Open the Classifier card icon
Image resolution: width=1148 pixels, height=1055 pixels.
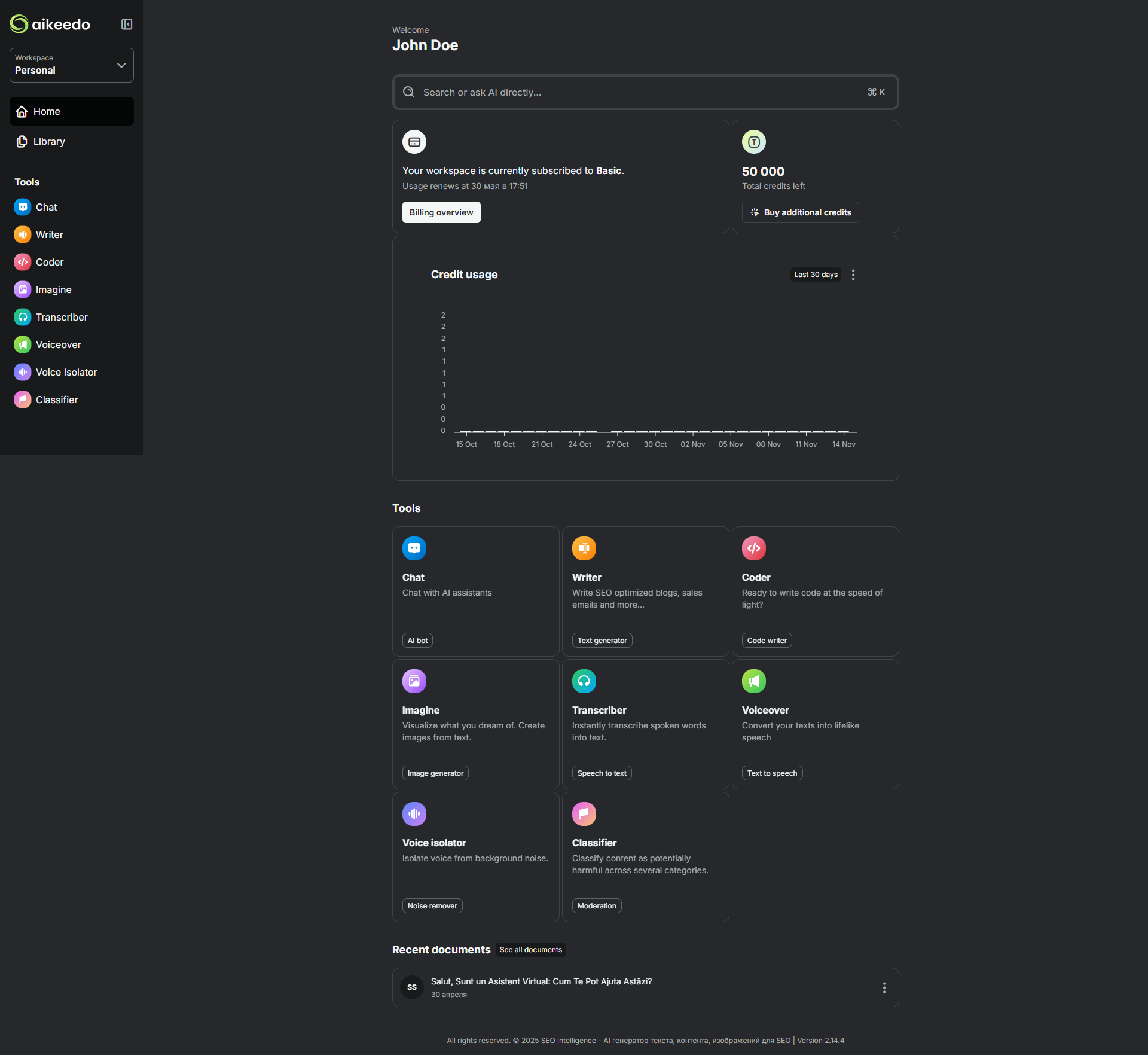coord(584,814)
